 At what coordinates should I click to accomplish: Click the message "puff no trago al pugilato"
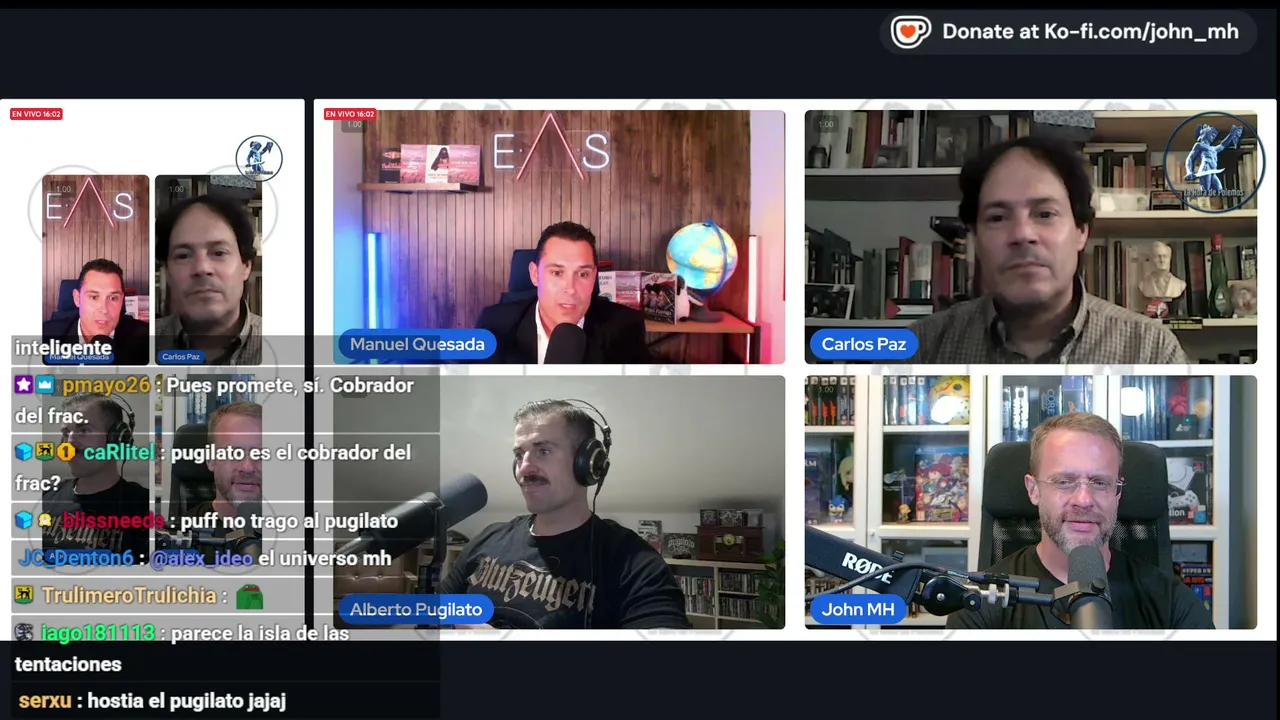click(289, 521)
